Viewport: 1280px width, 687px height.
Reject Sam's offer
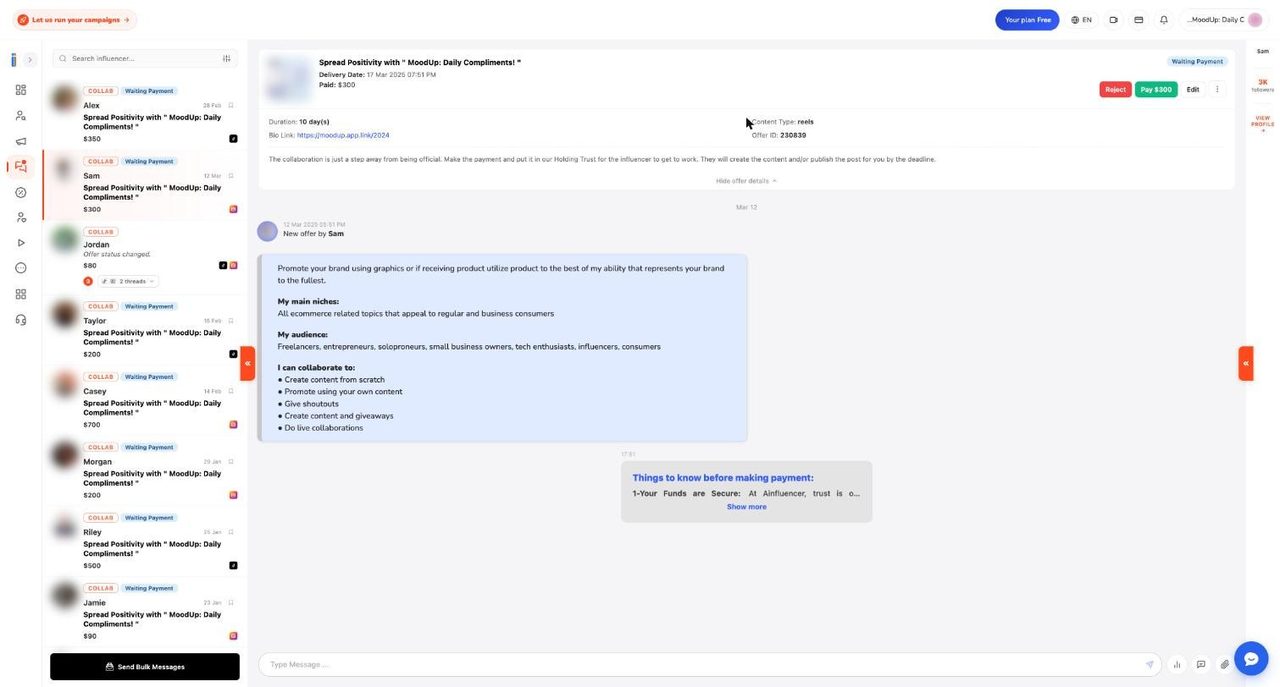pos(1116,89)
